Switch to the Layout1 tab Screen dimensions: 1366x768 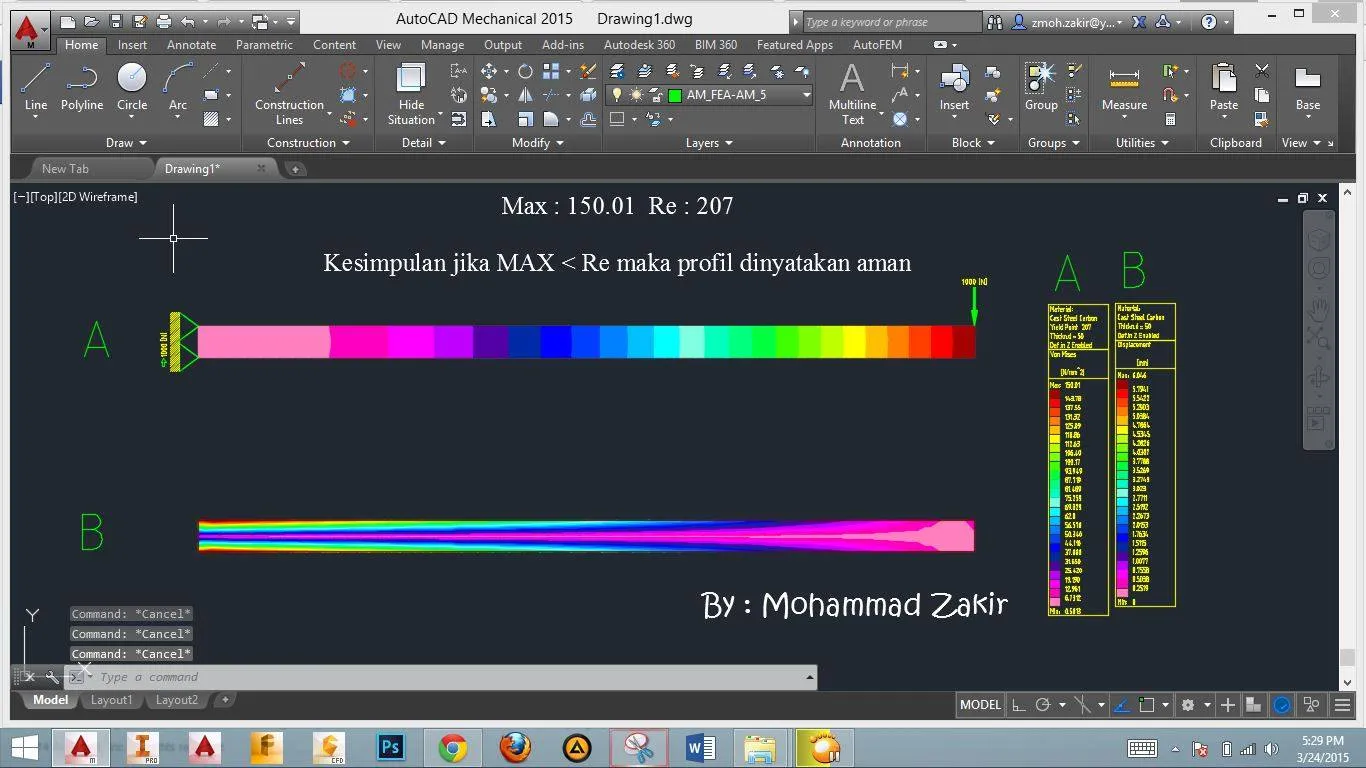(111, 700)
